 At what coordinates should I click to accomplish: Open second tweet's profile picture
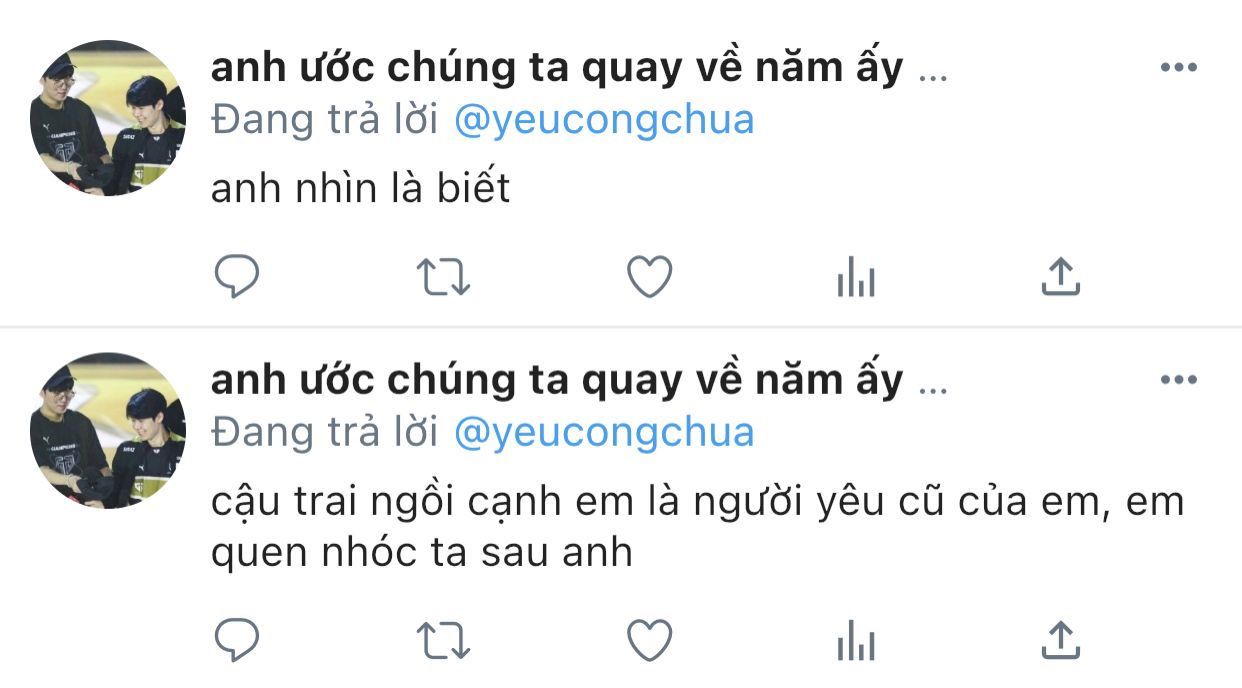click(108, 430)
